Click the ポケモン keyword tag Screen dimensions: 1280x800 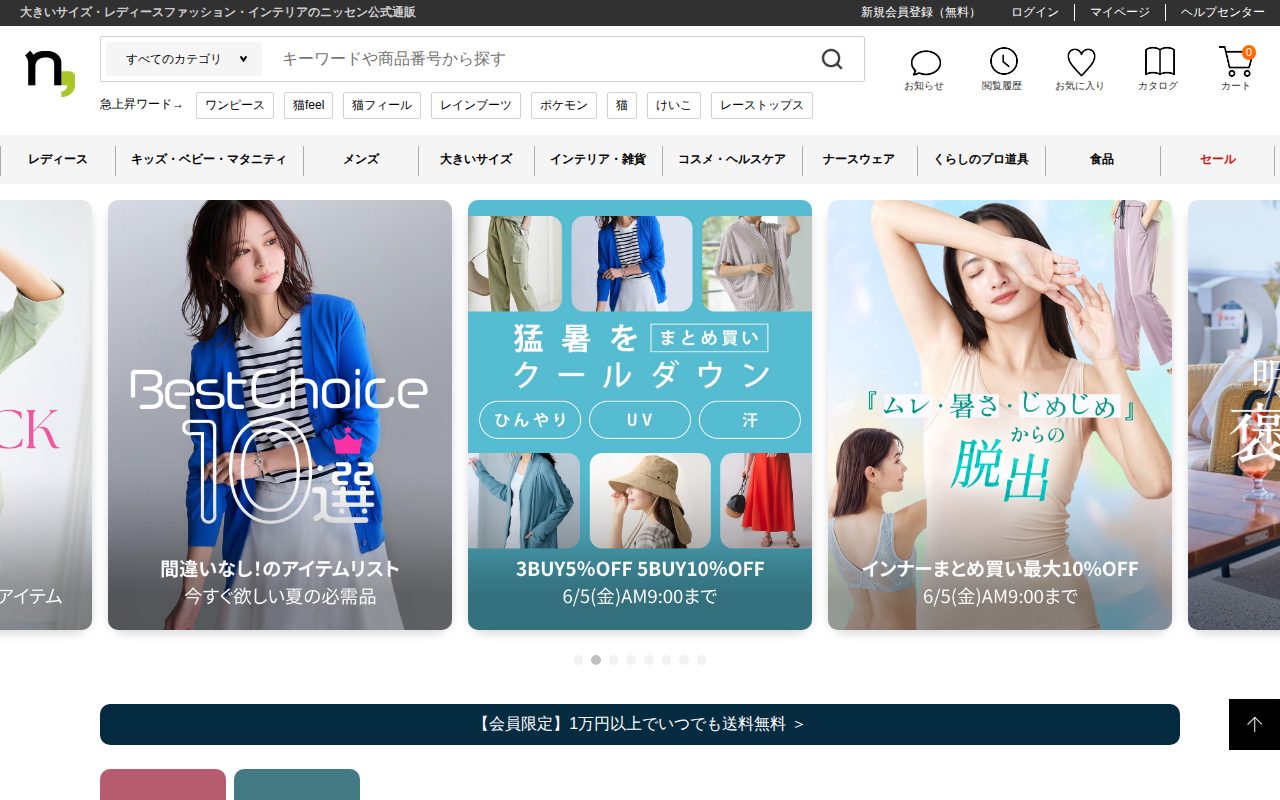tap(564, 105)
